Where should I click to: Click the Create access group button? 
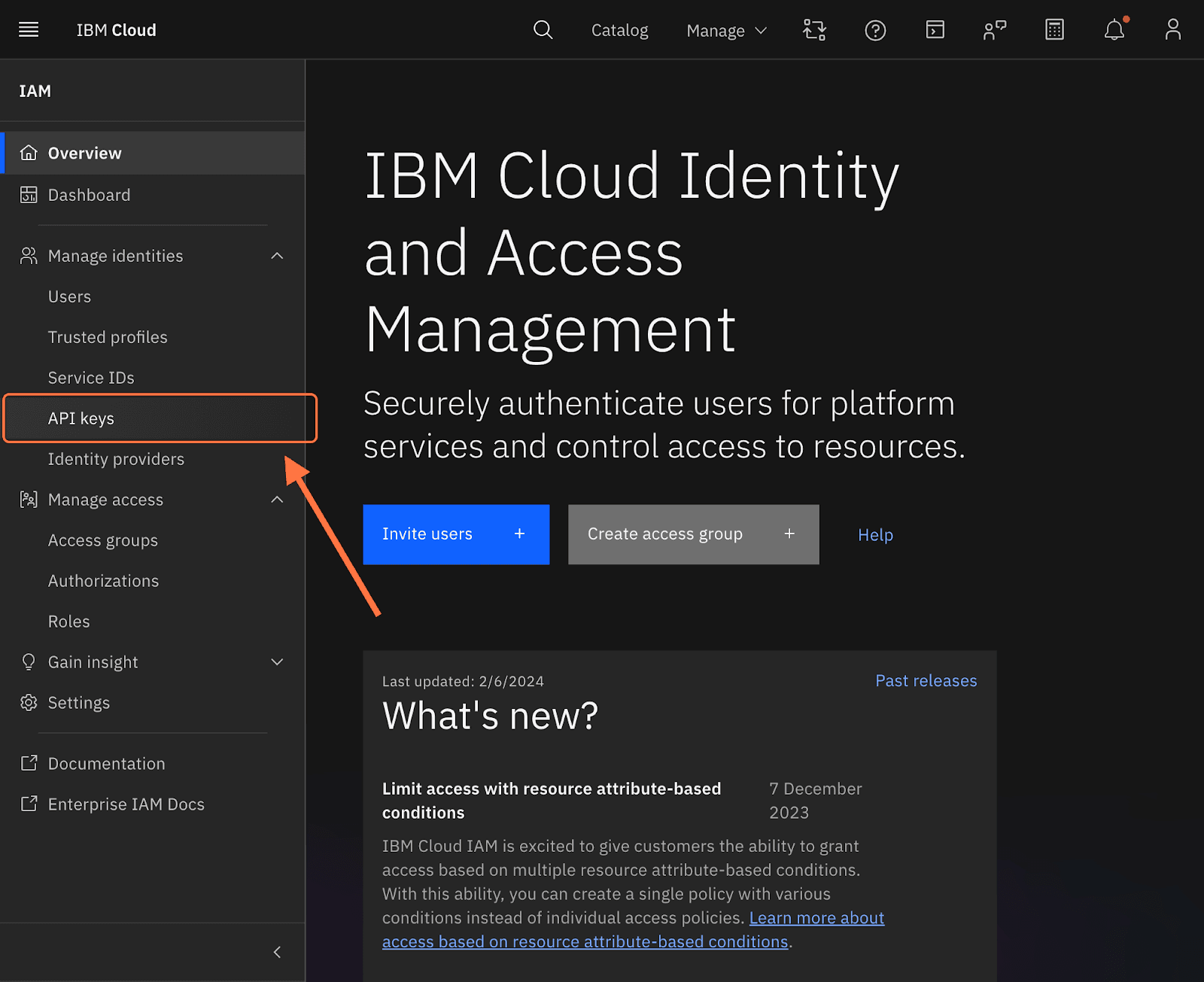coord(693,534)
